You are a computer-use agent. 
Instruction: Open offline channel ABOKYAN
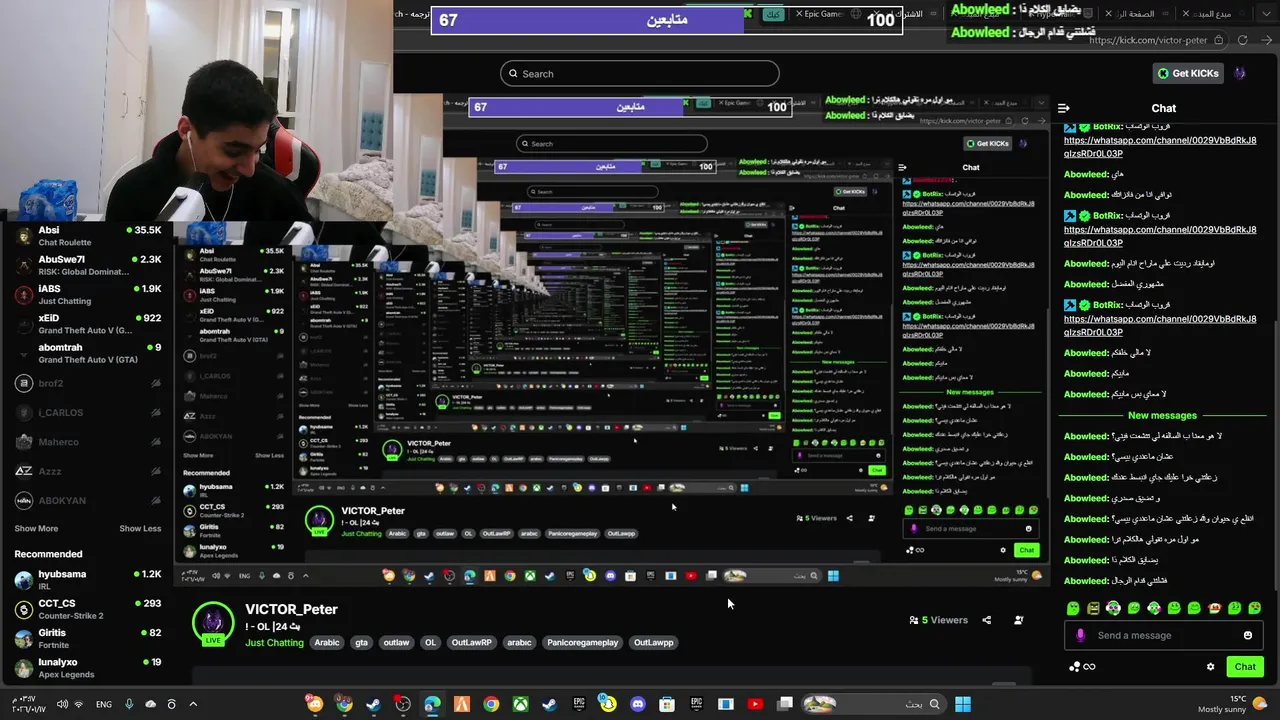(x=88, y=500)
